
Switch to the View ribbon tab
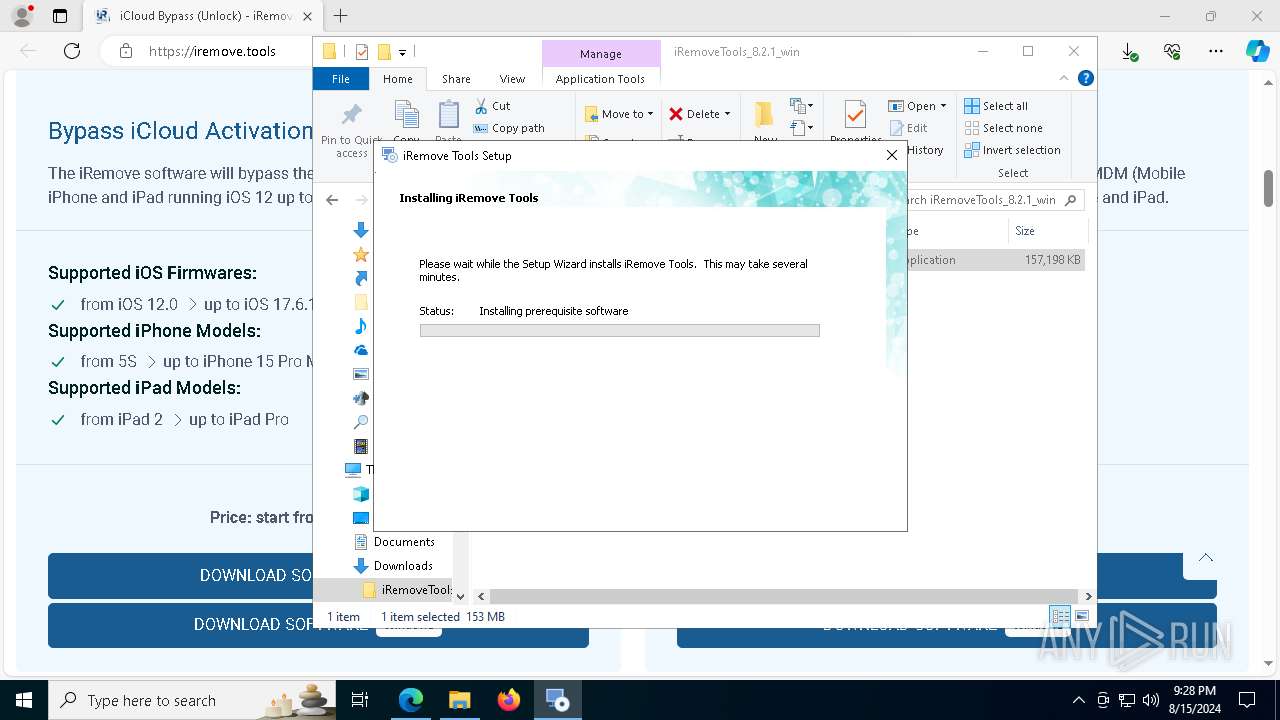tap(512, 79)
